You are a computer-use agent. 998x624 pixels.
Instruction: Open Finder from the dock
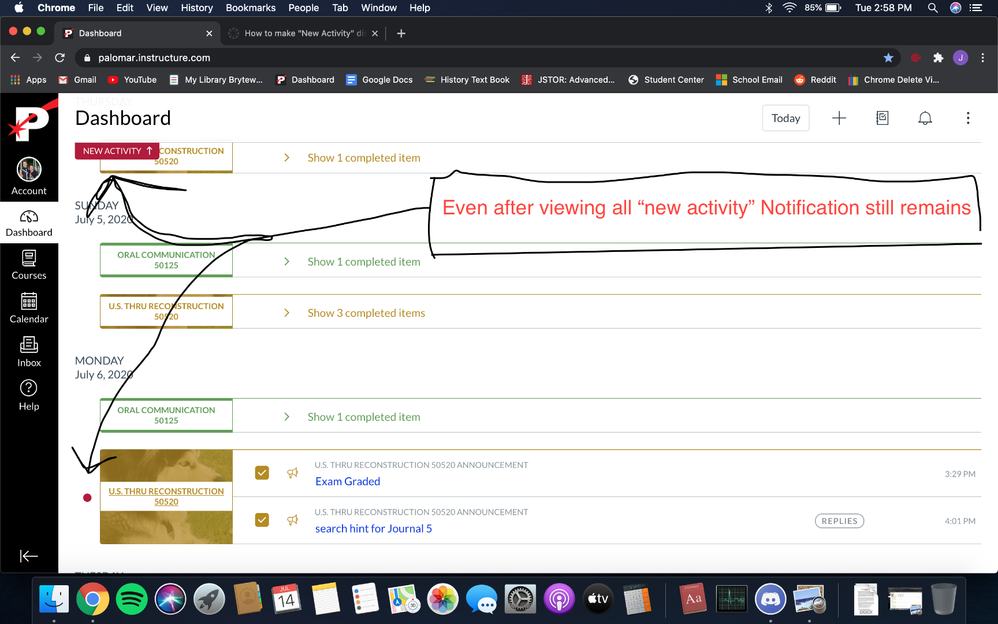(54, 599)
